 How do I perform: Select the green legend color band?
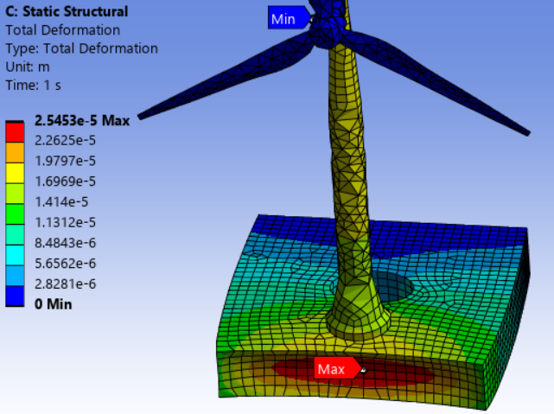coord(15,214)
